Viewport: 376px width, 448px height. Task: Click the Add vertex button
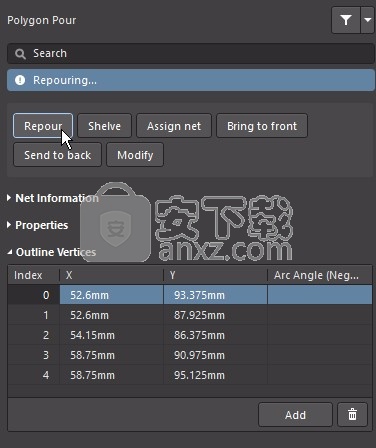point(295,415)
